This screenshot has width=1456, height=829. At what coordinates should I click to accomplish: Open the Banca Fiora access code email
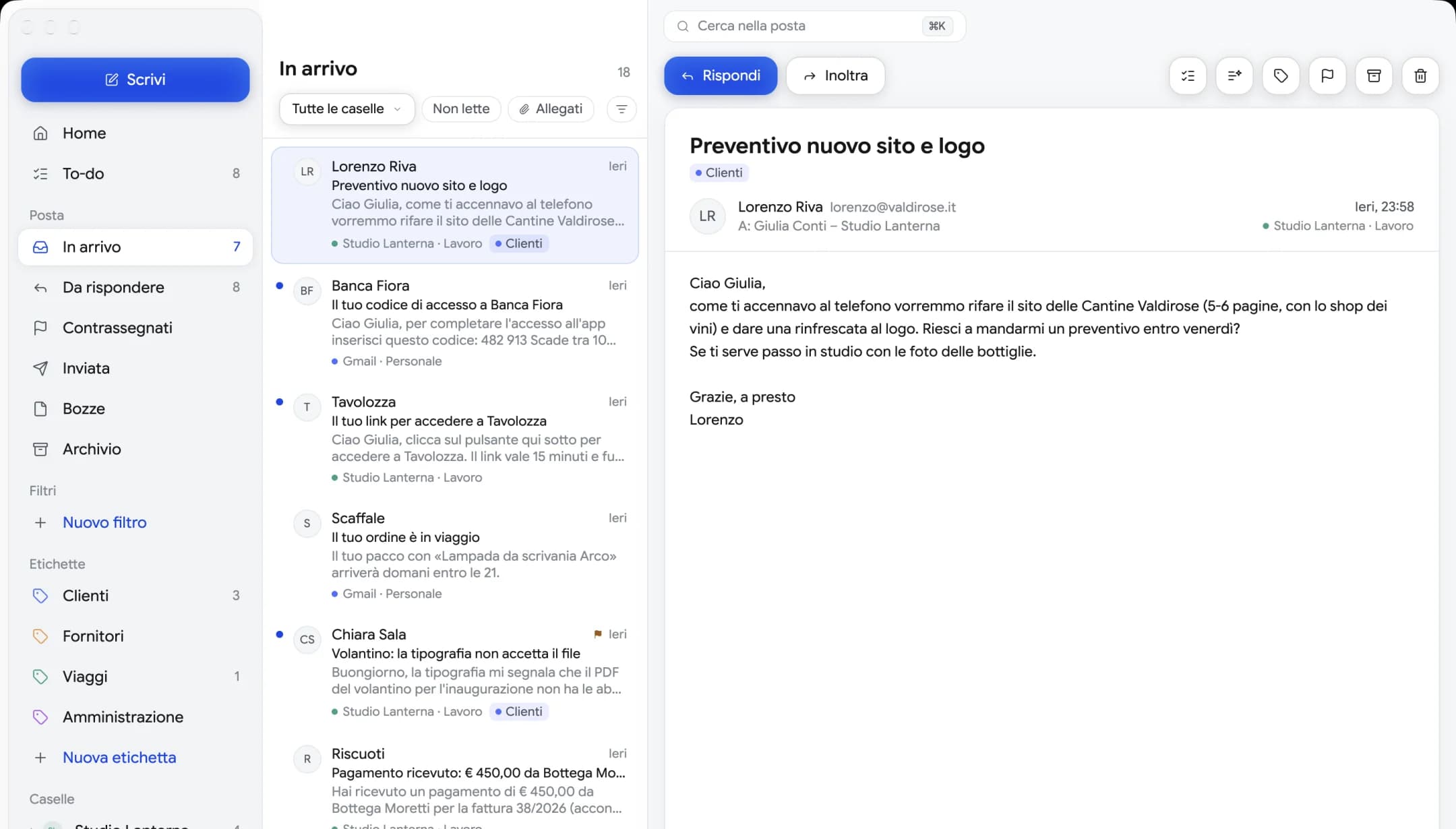(x=455, y=324)
